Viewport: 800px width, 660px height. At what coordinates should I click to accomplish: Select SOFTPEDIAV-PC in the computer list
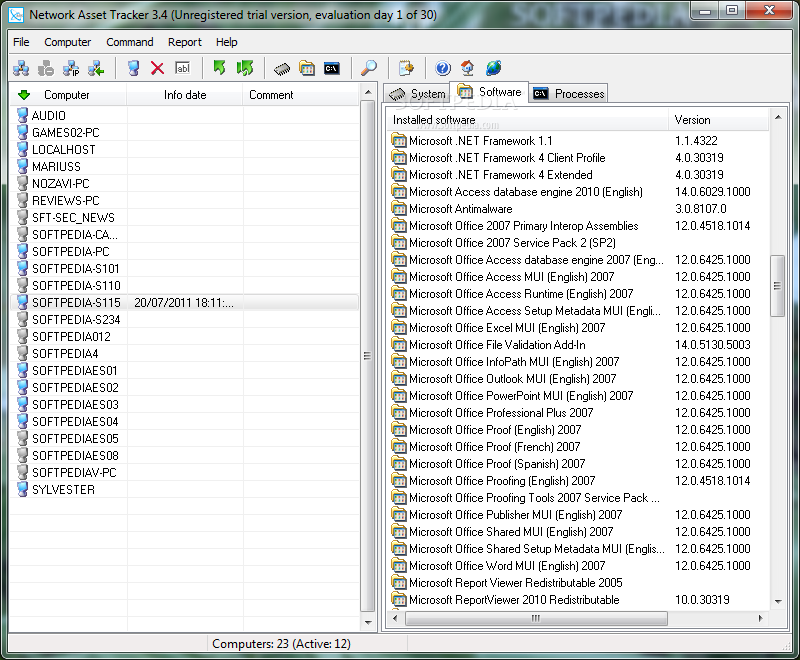[x=74, y=472]
